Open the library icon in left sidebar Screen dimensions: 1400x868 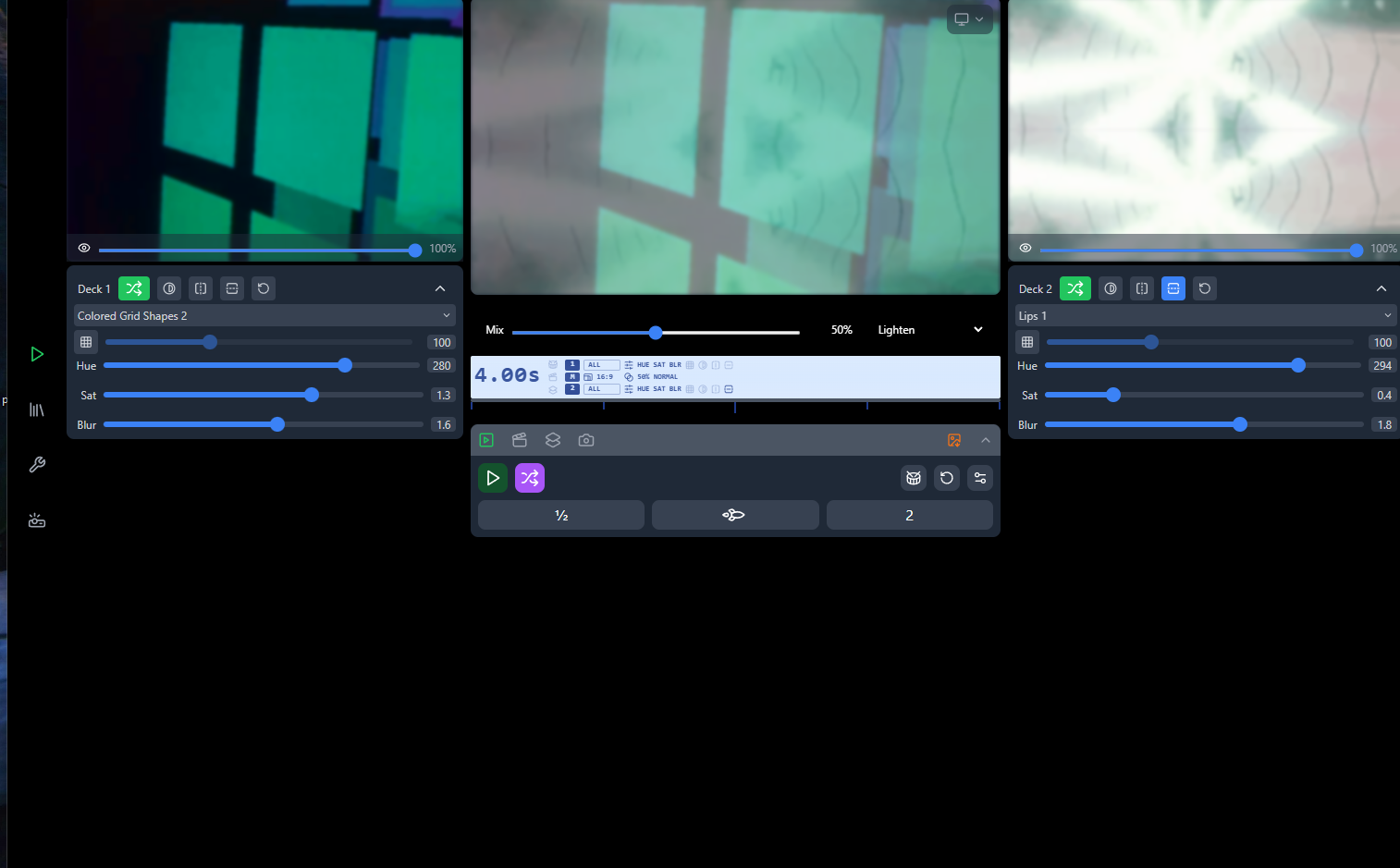point(37,410)
